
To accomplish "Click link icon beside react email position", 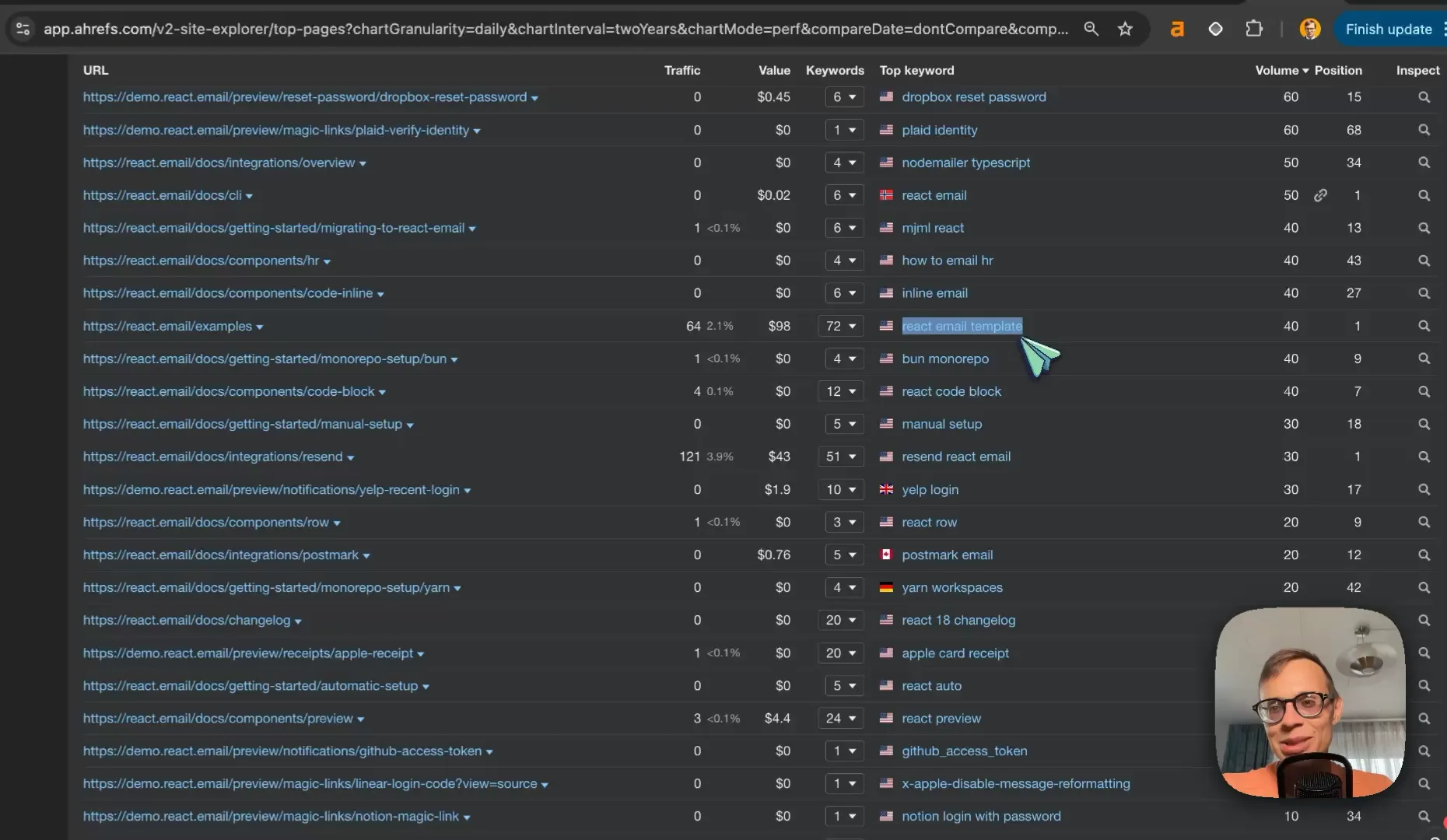I will coord(1320,195).
